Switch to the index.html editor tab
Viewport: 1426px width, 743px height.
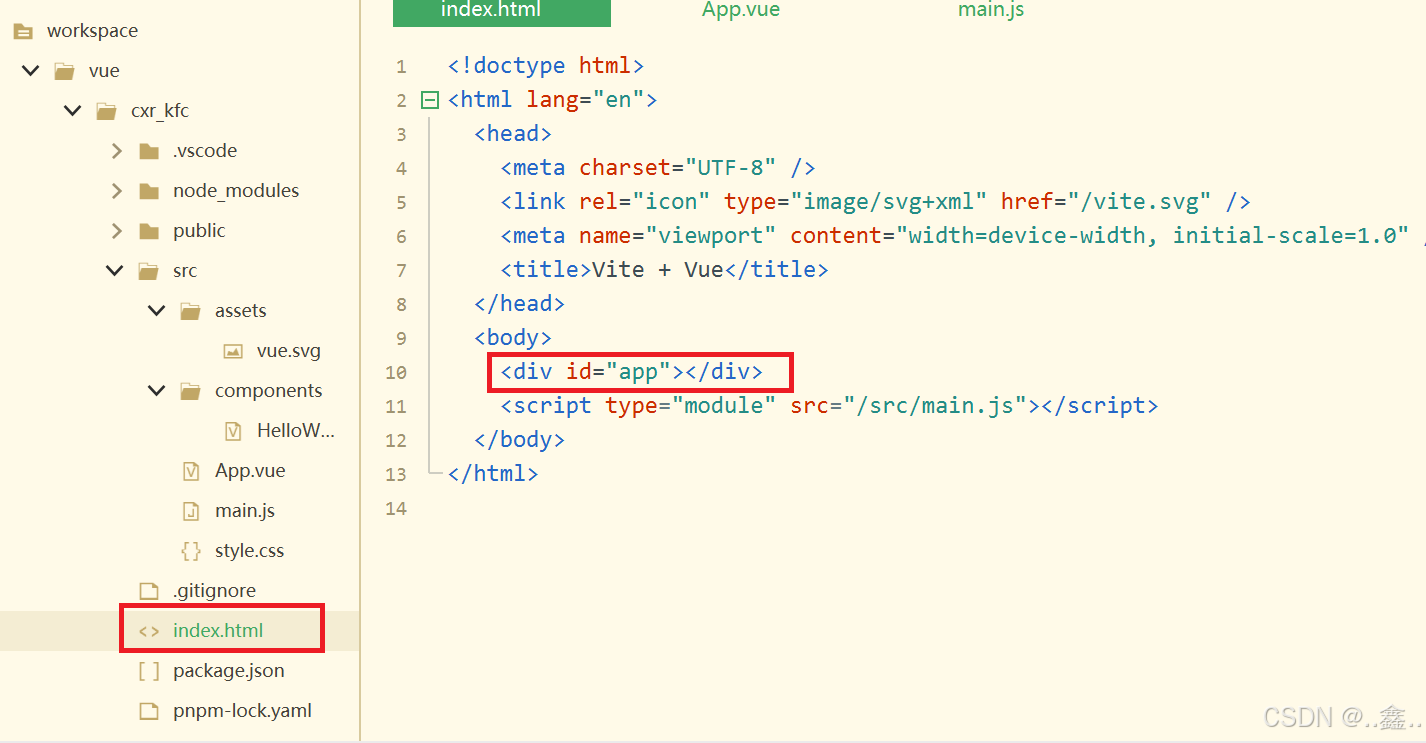click(x=501, y=11)
